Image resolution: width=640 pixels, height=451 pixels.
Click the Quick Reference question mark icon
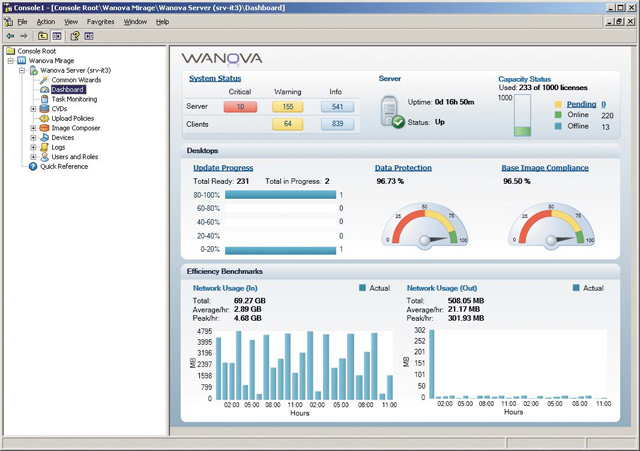(x=33, y=167)
